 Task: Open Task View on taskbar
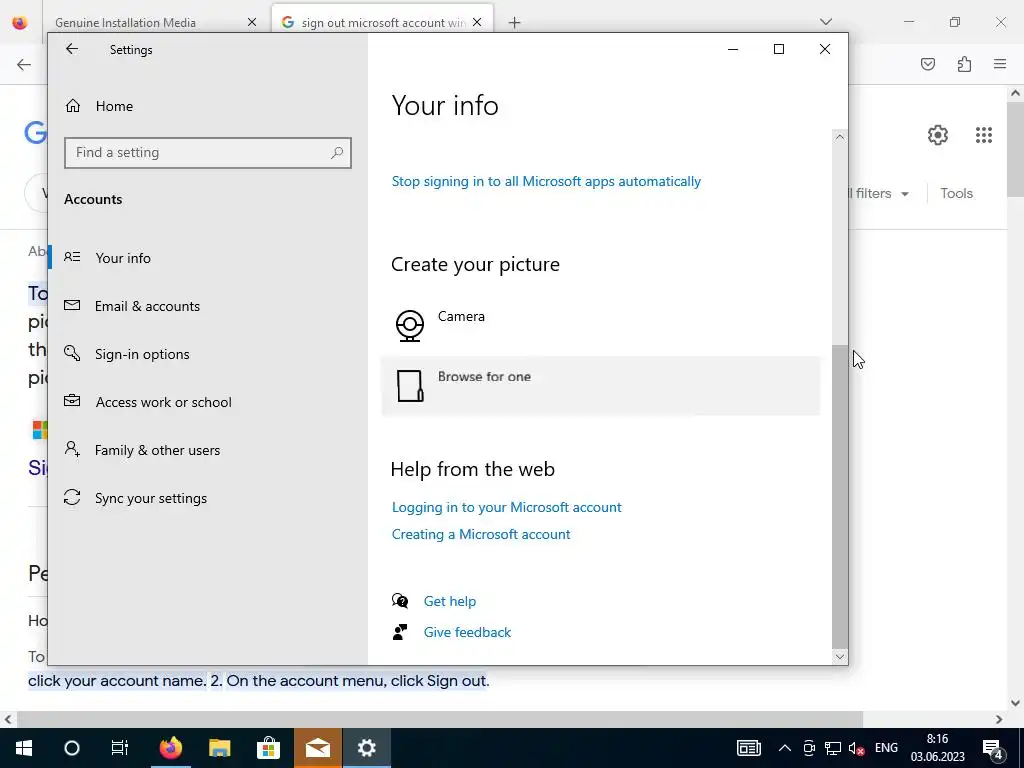(120, 748)
